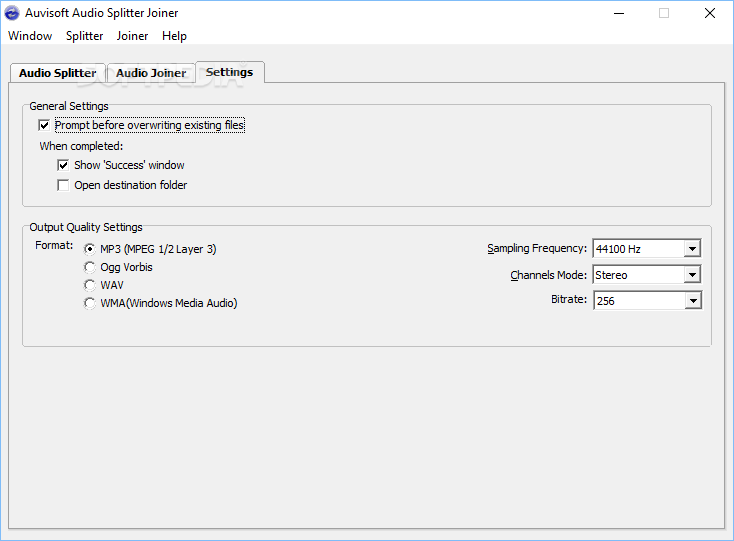This screenshot has width=734, height=541.
Task: Select the Settings tab
Action: pyautogui.click(x=229, y=72)
